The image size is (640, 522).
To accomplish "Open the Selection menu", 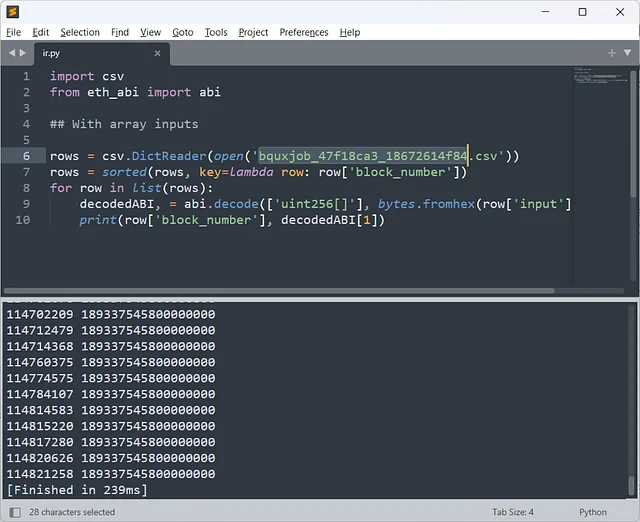I will [80, 32].
